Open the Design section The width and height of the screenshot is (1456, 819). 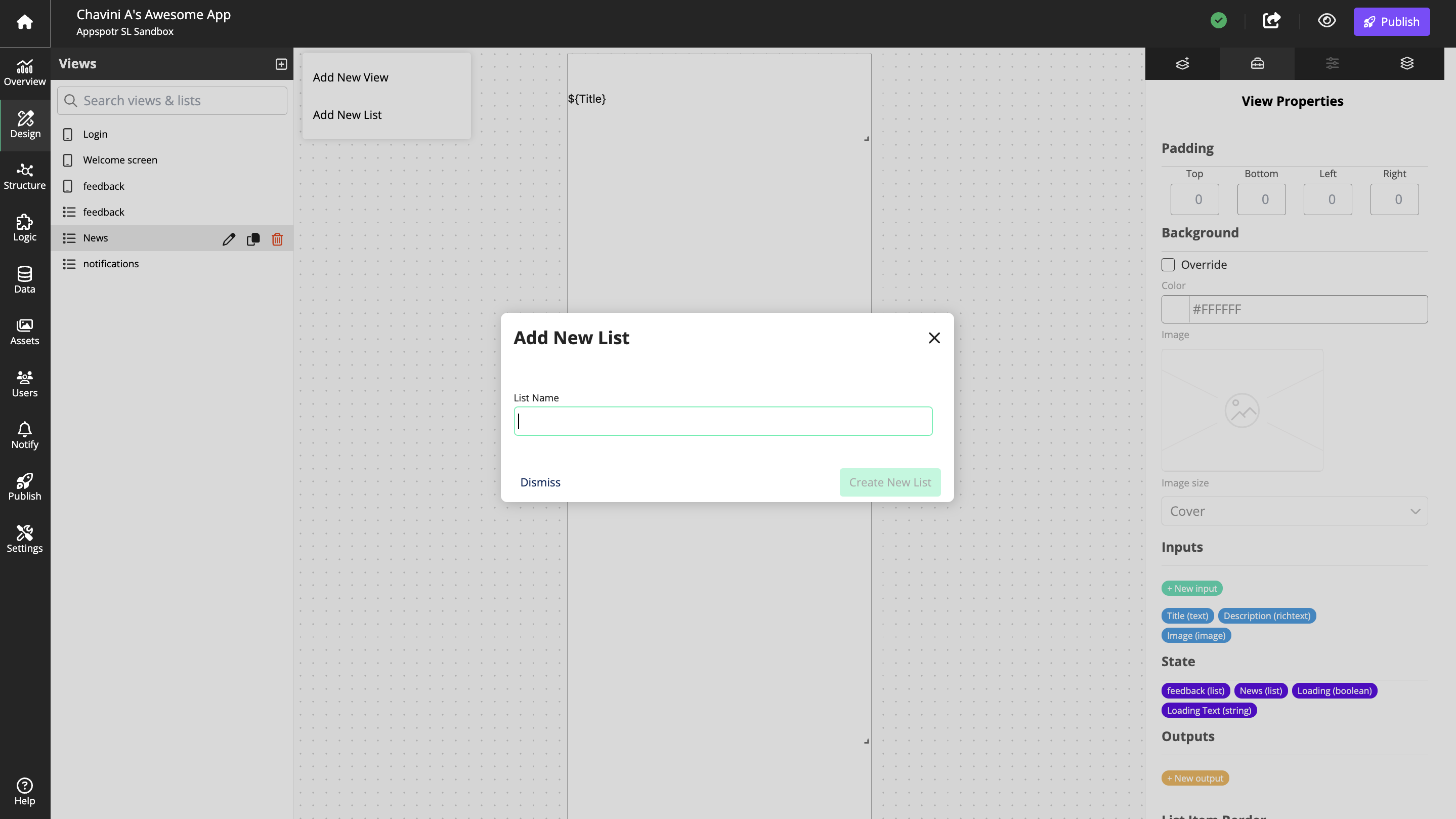[25, 125]
